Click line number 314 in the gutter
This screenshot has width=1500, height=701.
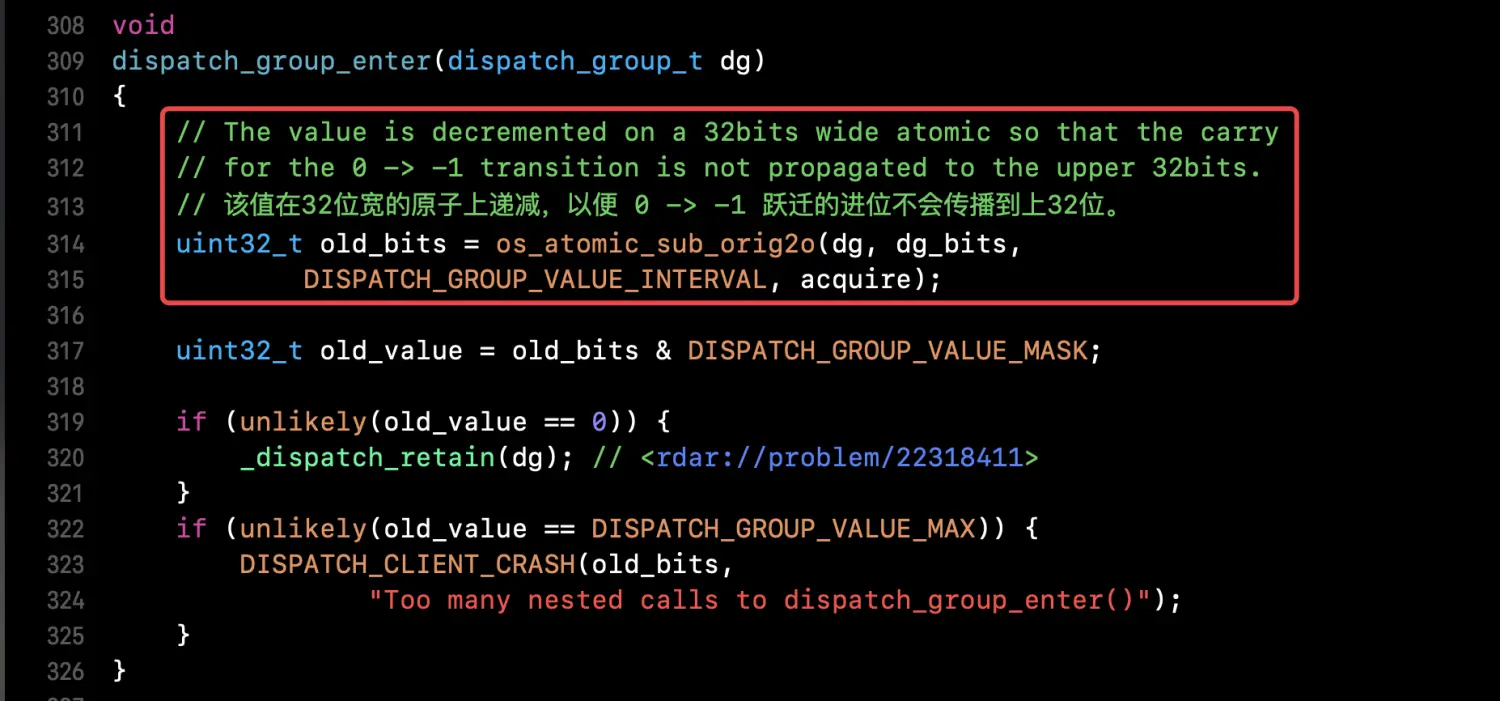(x=65, y=244)
